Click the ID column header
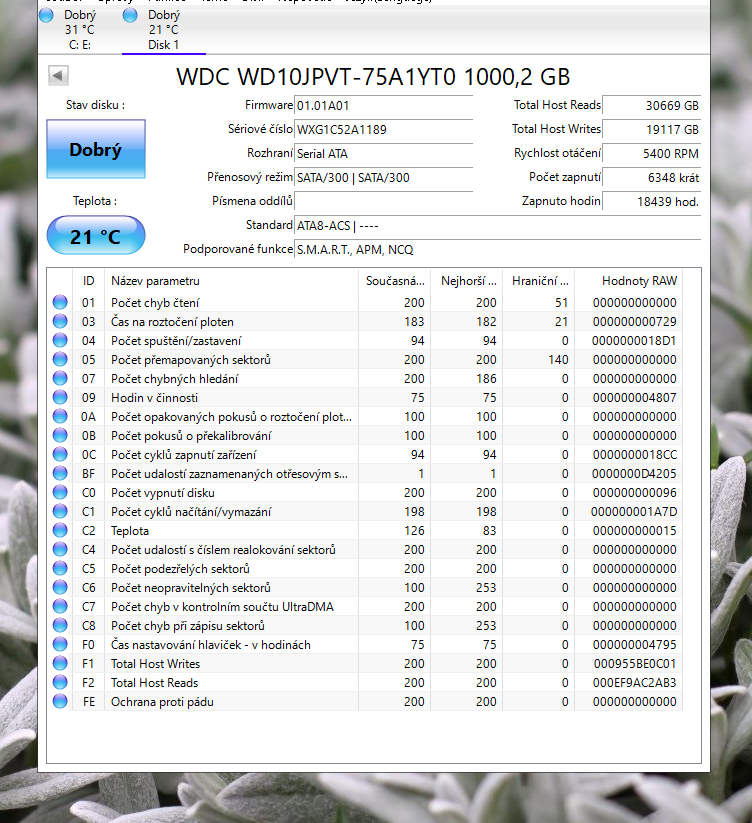 (88, 281)
